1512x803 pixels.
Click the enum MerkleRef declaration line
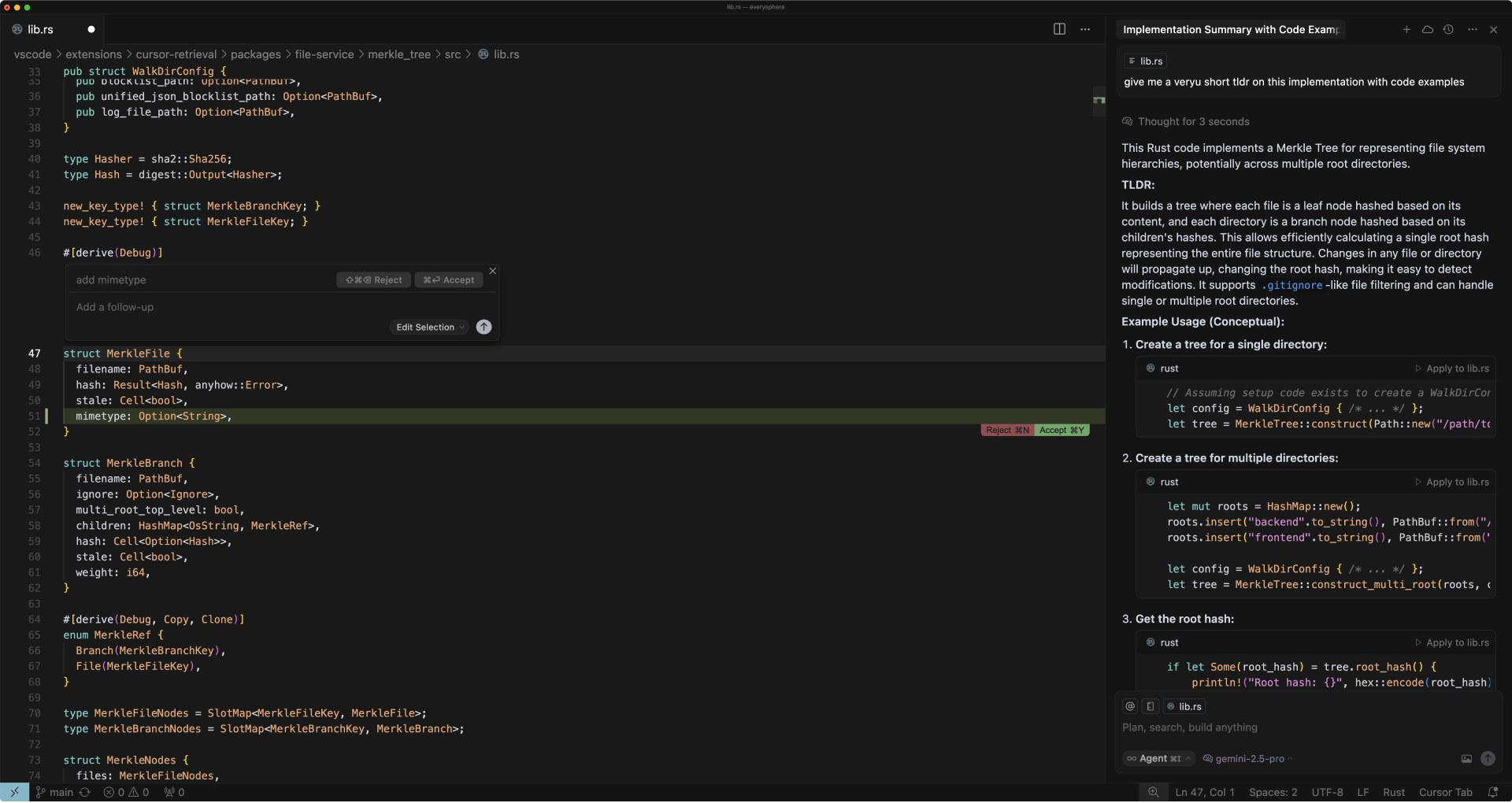[x=113, y=635]
